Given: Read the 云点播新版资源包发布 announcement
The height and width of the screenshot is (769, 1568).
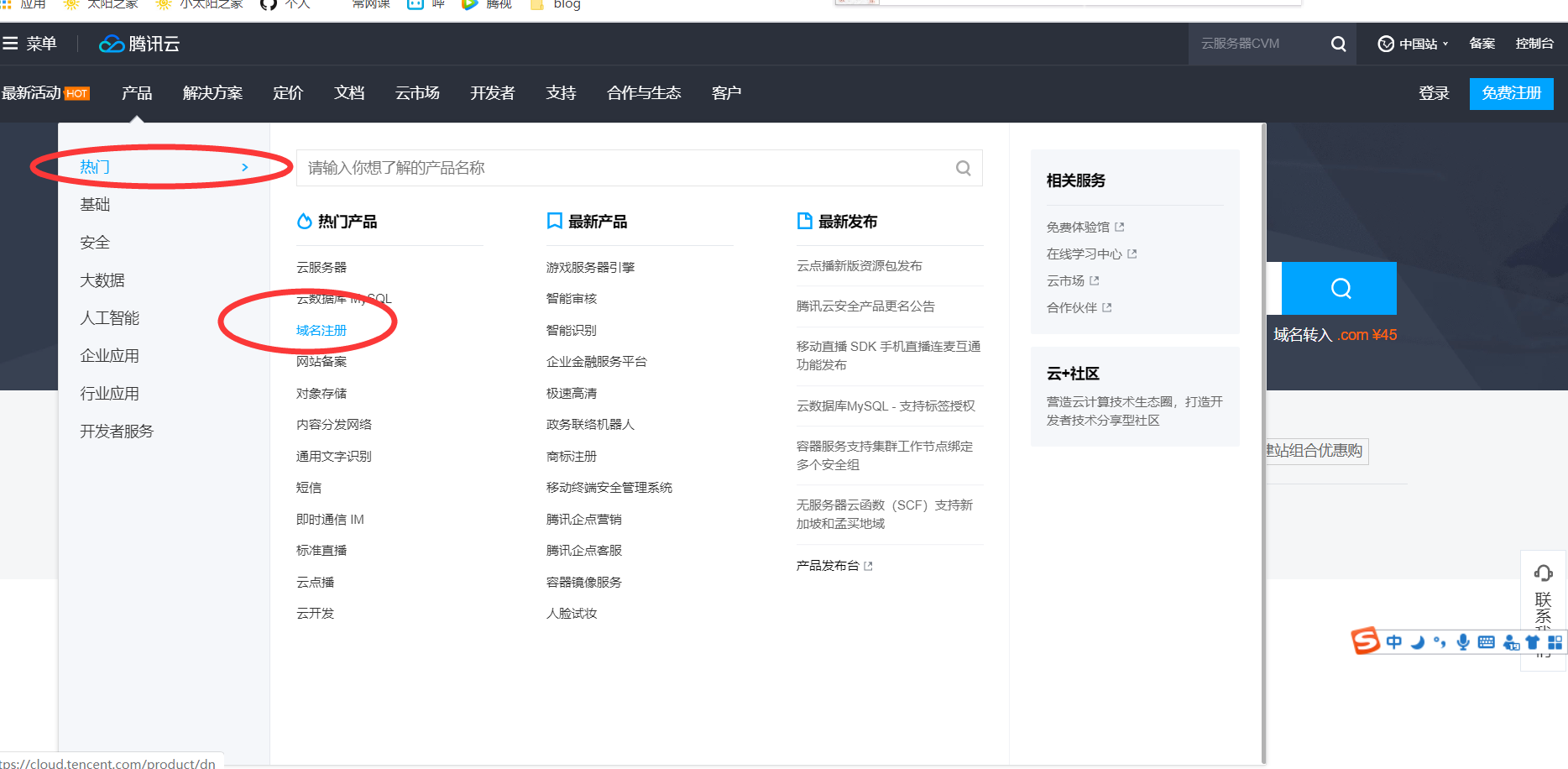Looking at the screenshot, I should [x=860, y=265].
